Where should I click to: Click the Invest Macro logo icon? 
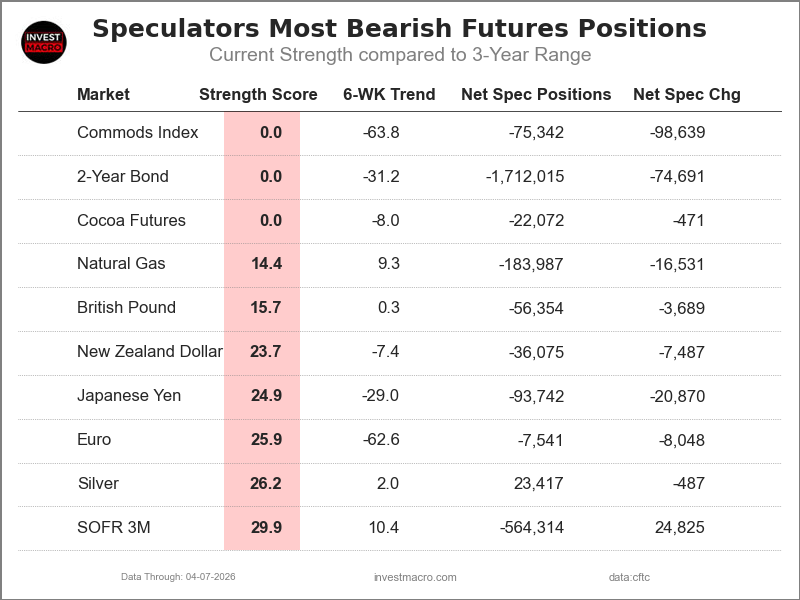coord(44,42)
